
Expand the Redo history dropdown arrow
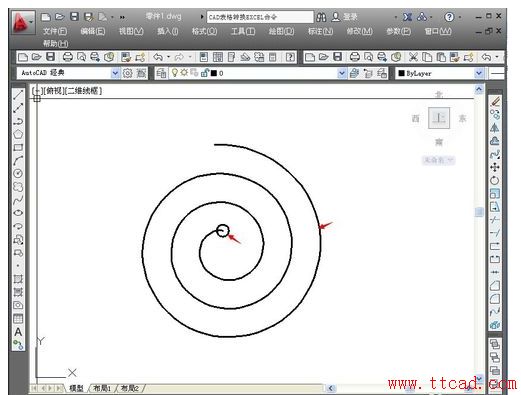190,57
